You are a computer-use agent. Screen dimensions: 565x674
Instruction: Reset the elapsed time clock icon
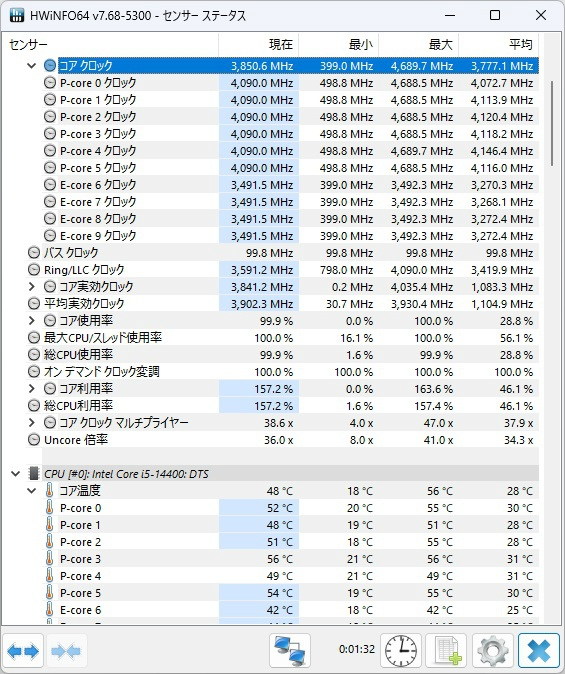click(401, 651)
